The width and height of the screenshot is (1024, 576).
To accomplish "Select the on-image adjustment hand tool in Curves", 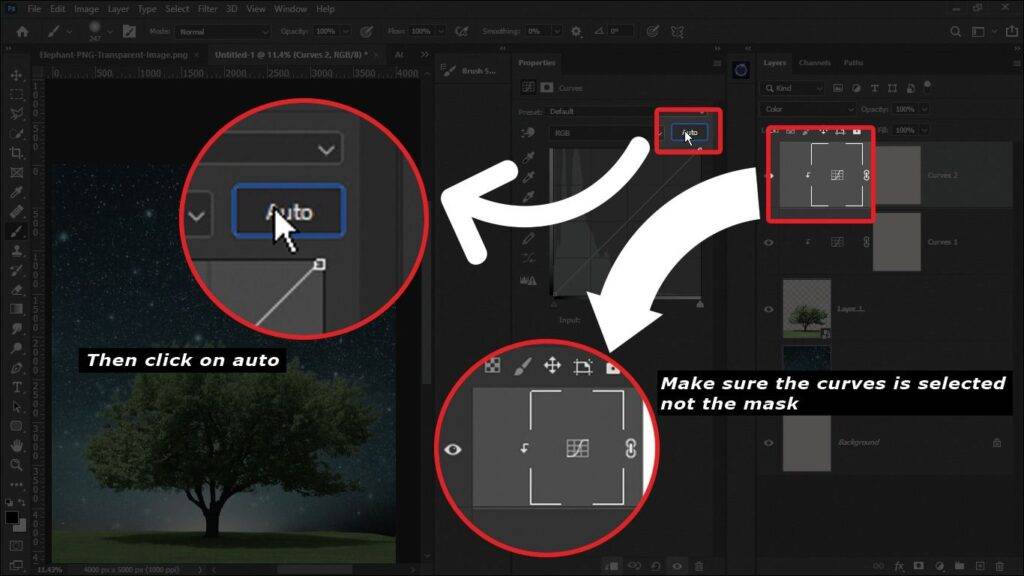I will pos(528,133).
